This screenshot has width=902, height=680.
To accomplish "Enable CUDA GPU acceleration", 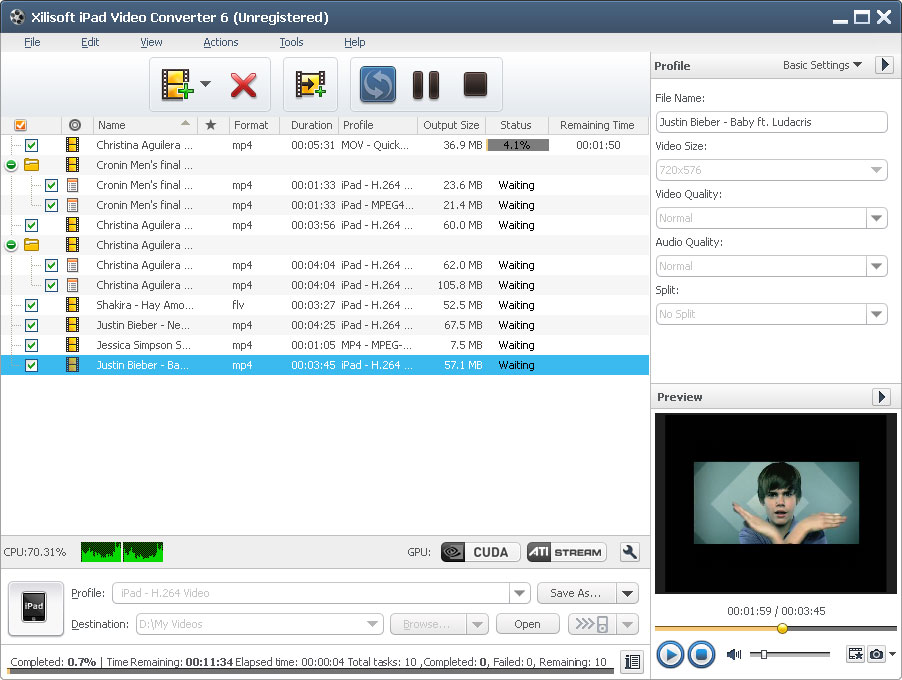I will click(x=479, y=551).
